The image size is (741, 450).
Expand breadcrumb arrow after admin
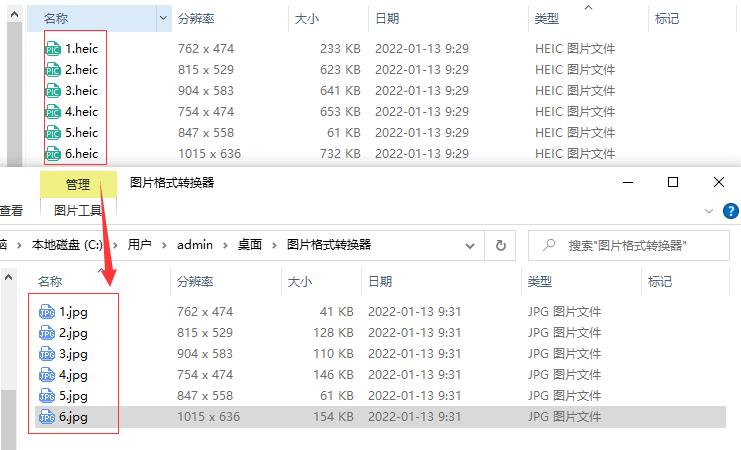pos(225,245)
